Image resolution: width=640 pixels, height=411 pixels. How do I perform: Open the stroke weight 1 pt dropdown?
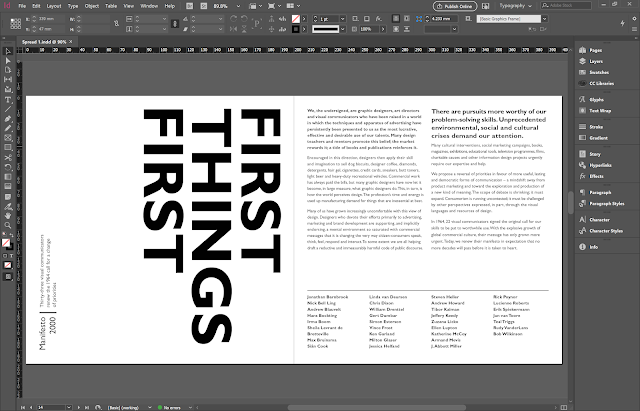pos(342,19)
